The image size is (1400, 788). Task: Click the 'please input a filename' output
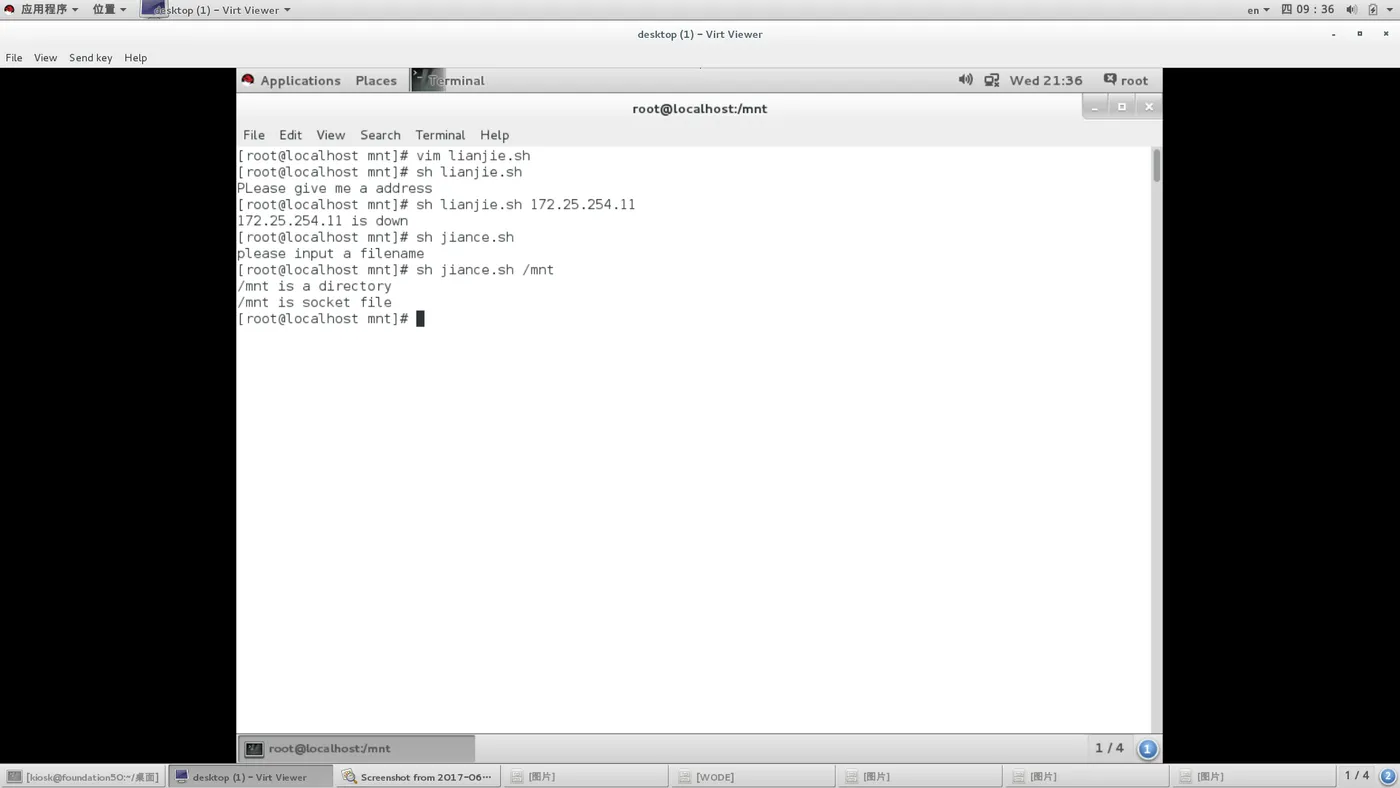click(331, 254)
